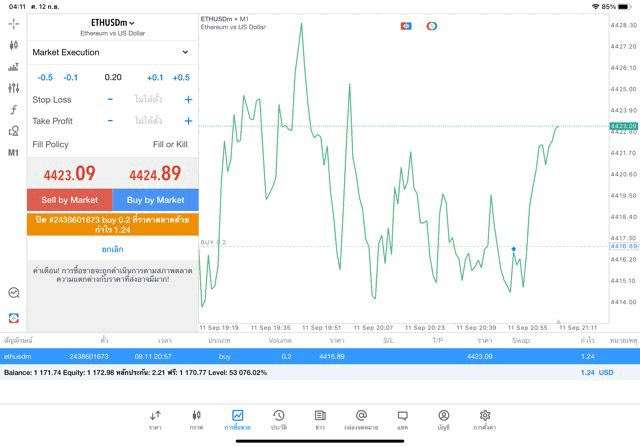Viewport: 640px width, 447px height.
Task: Expand the ETHUSDm symbol selector
Action: coord(112,23)
